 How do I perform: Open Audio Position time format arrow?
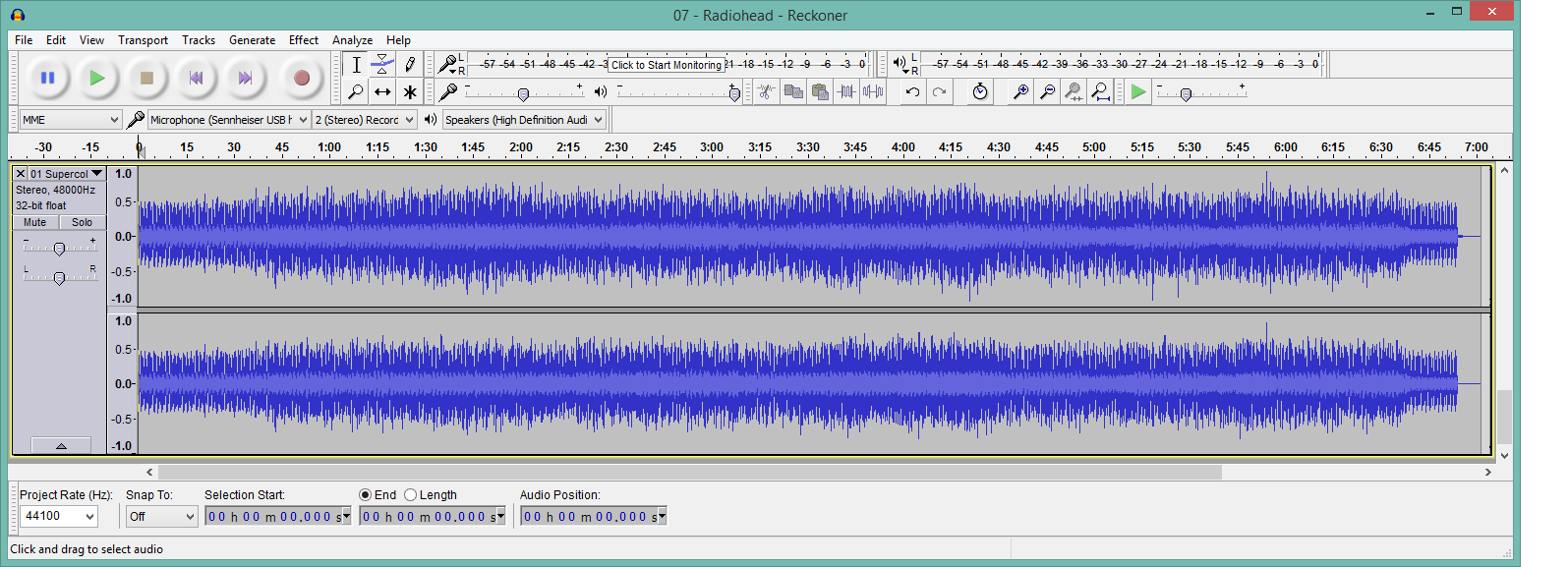tap(662, 516)
